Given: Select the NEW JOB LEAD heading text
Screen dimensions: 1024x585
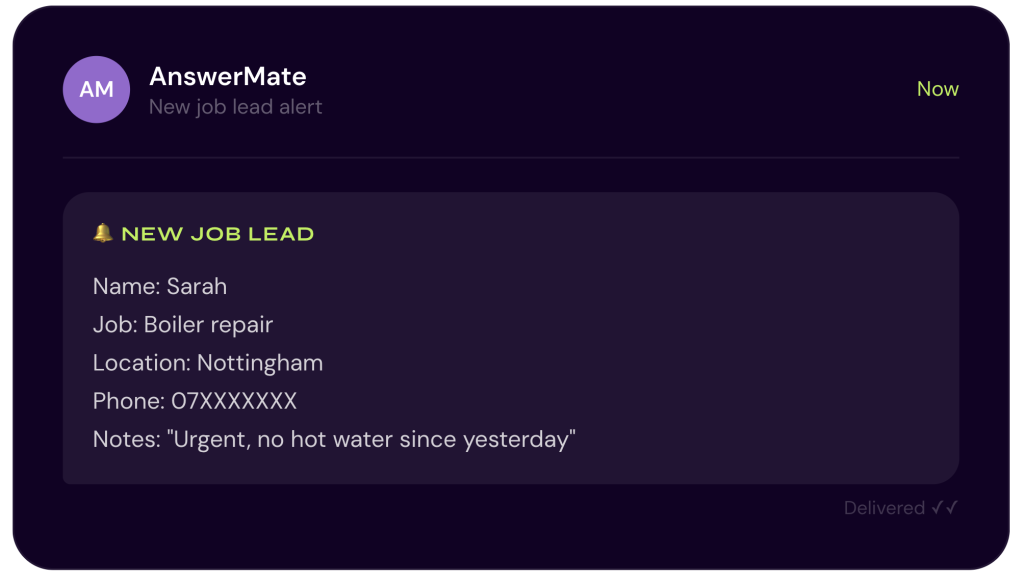Looking at the screenshot, I should coord(217,234).
